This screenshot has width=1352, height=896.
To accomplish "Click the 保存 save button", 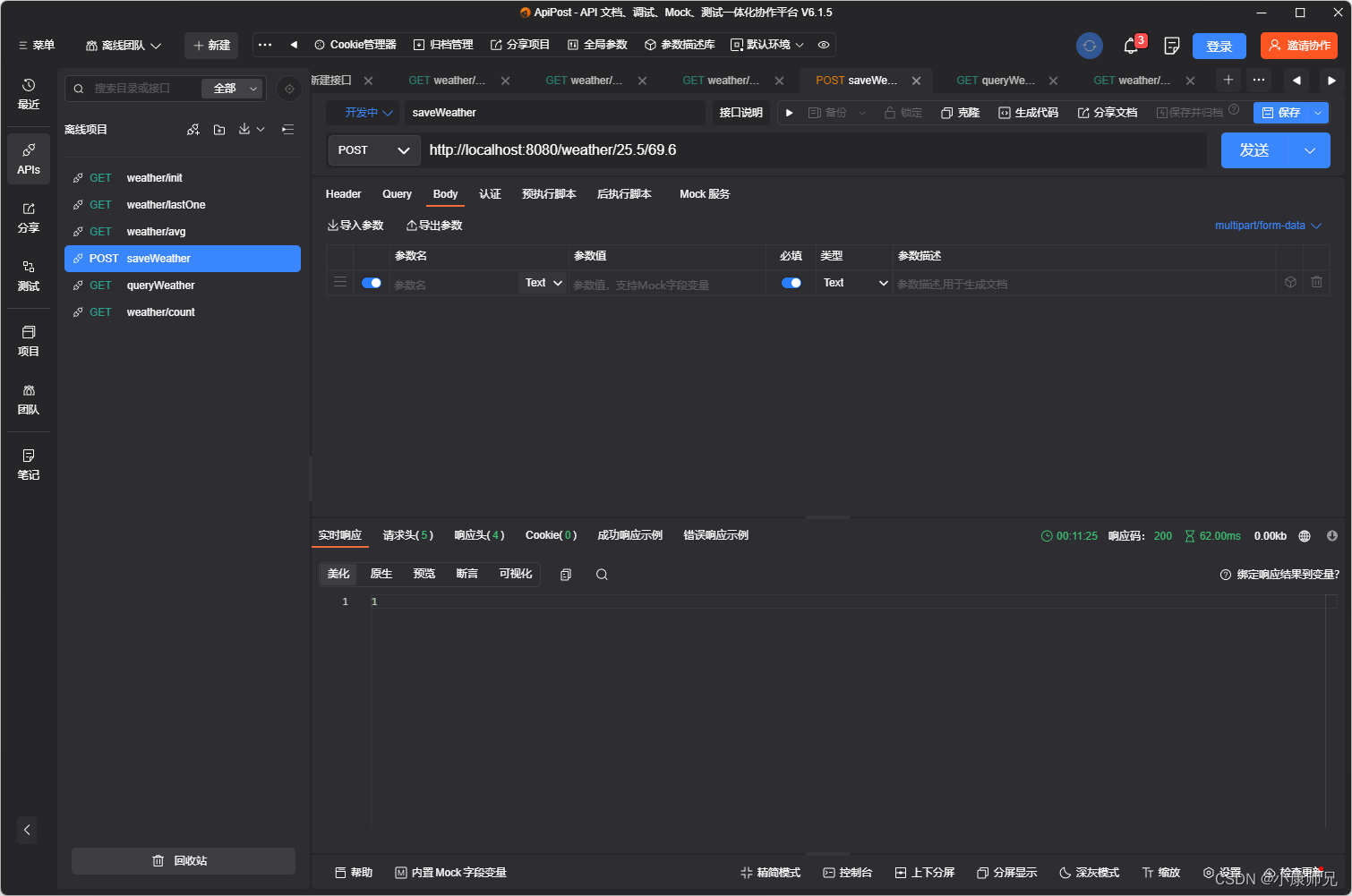I will click(1281, 113).
